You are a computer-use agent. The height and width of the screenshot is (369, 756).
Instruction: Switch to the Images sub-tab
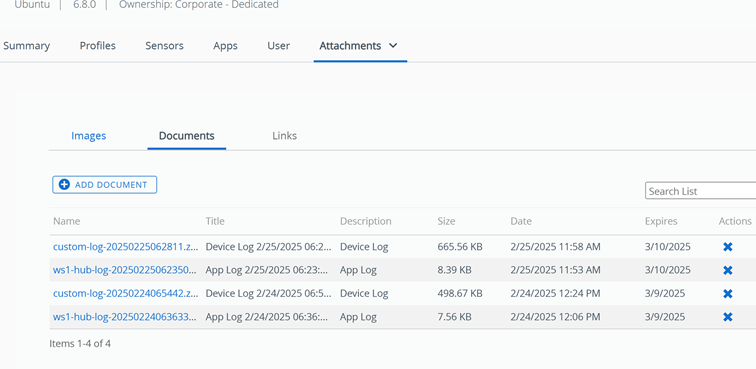tap(89, 136)
